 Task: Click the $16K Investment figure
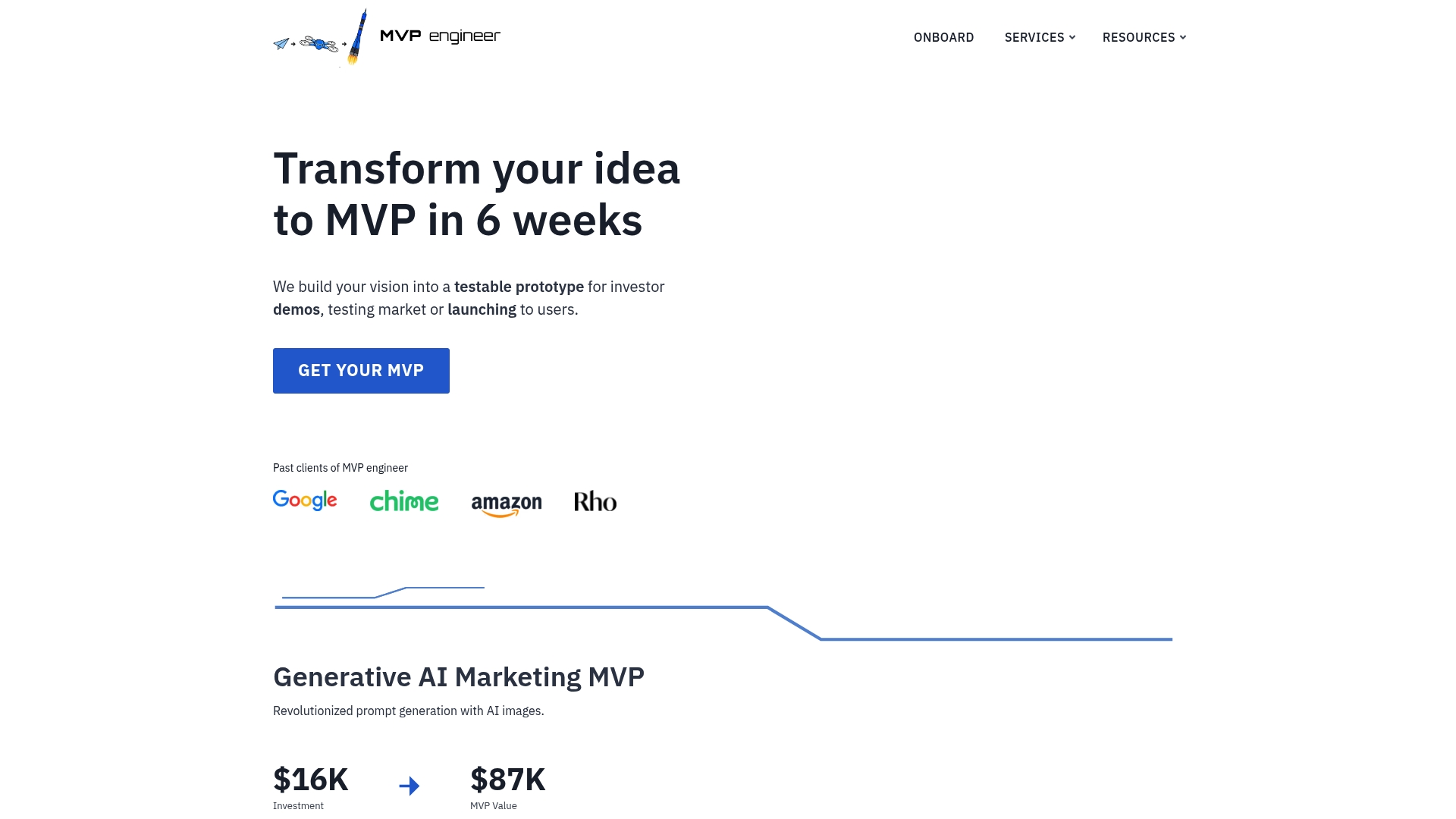click(x=310, y=779)
